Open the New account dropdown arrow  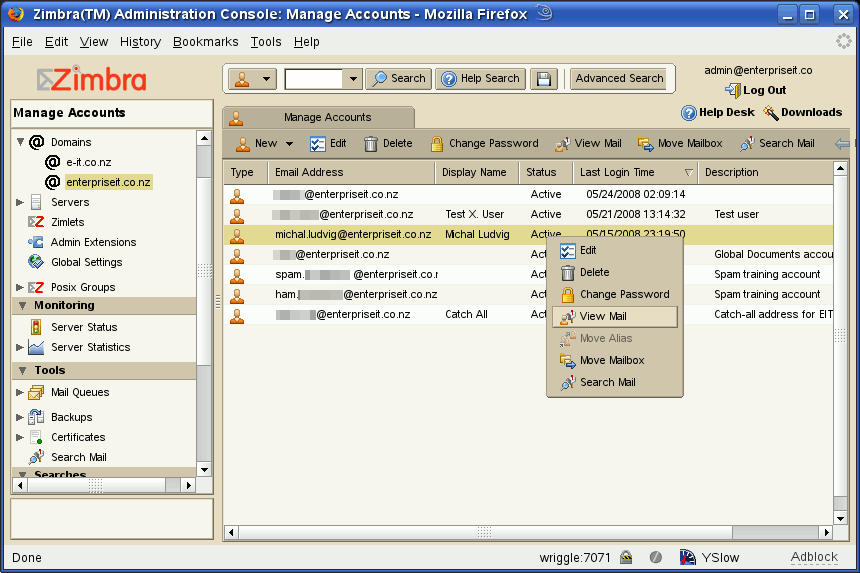289,144
